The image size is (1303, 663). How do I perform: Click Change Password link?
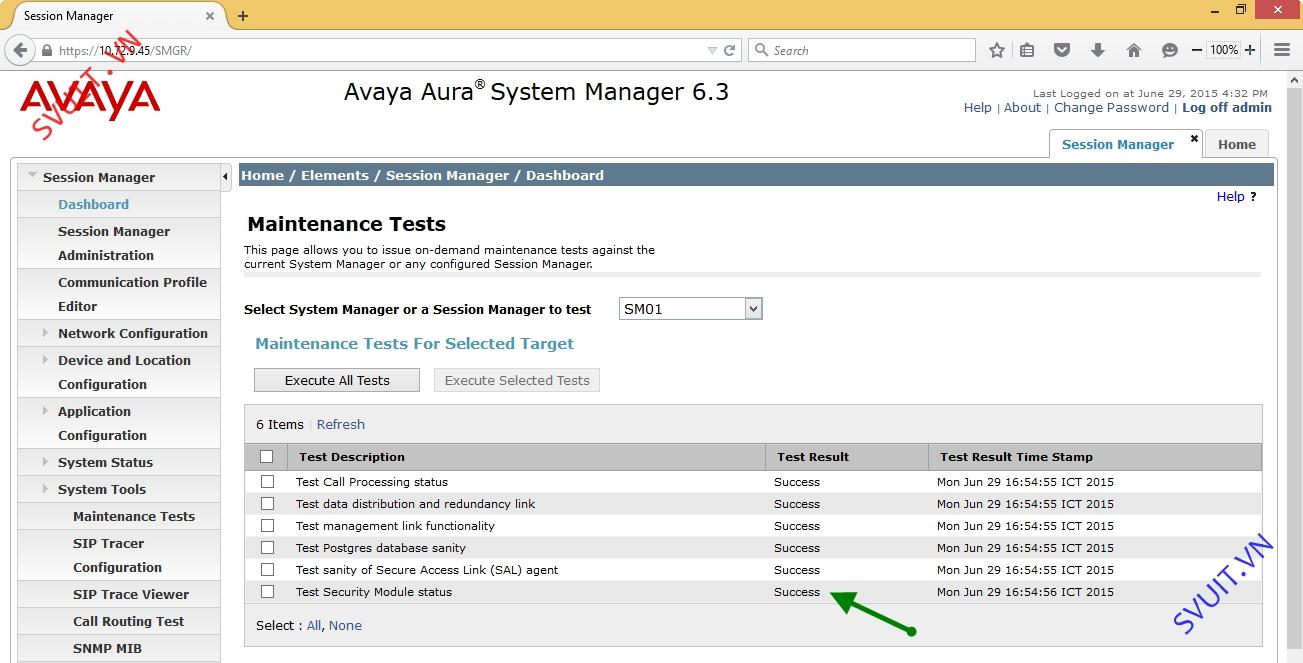tap(1111, 108)
